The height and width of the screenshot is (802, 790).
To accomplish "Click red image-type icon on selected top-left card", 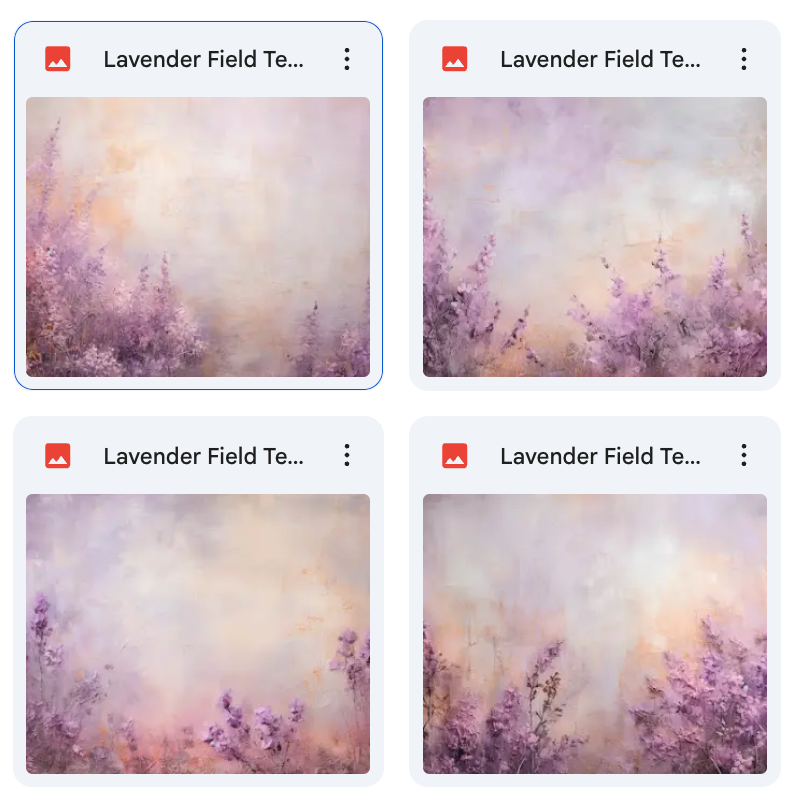I will [58, 59].
